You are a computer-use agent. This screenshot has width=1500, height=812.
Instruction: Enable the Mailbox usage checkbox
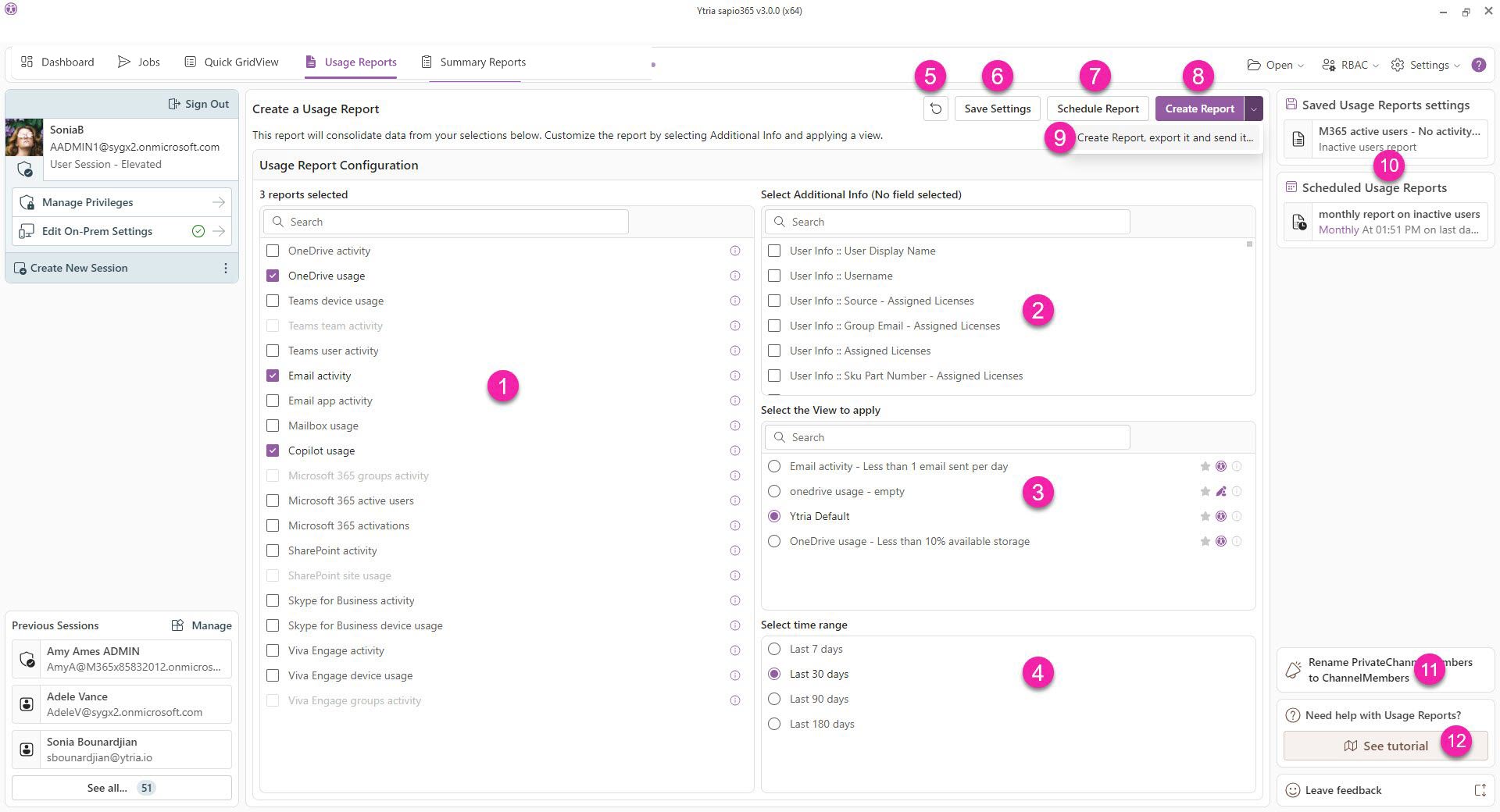coord(273,426)
